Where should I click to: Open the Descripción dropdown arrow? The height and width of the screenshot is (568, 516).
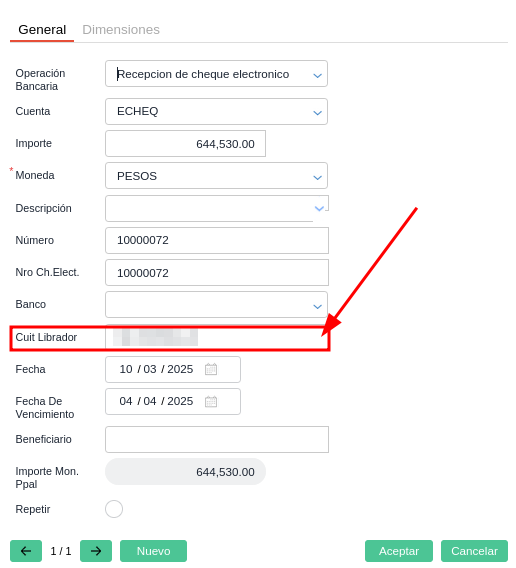[319, 208]
